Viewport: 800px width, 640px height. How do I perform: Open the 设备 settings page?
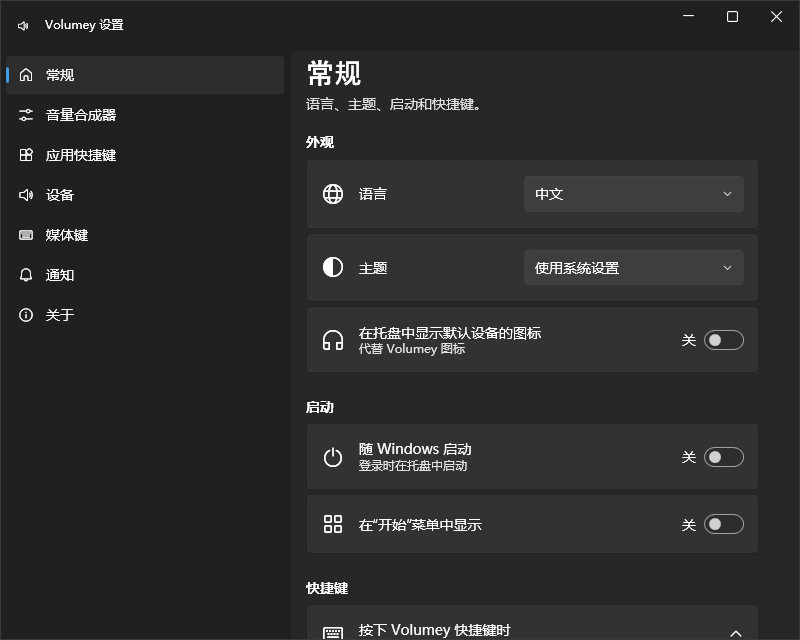pos(145,195)
